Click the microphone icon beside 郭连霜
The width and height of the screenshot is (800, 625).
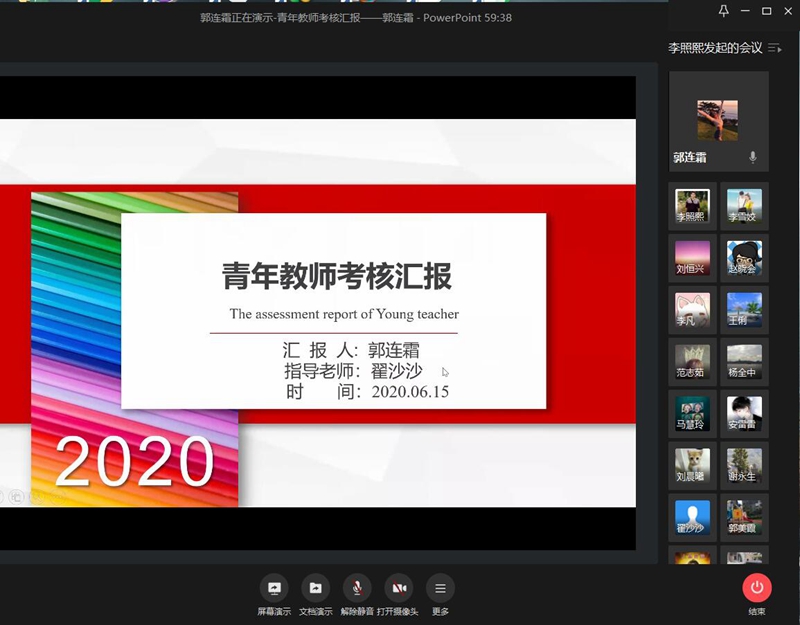click(753, 158)
